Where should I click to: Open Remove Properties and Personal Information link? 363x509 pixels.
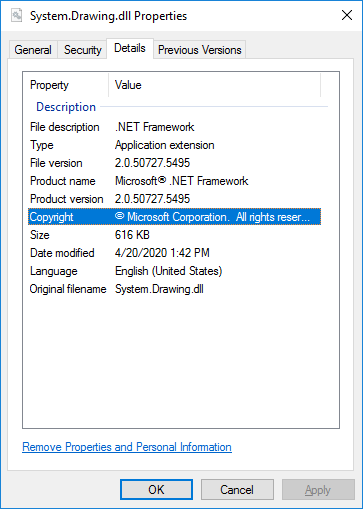(127, 447)
